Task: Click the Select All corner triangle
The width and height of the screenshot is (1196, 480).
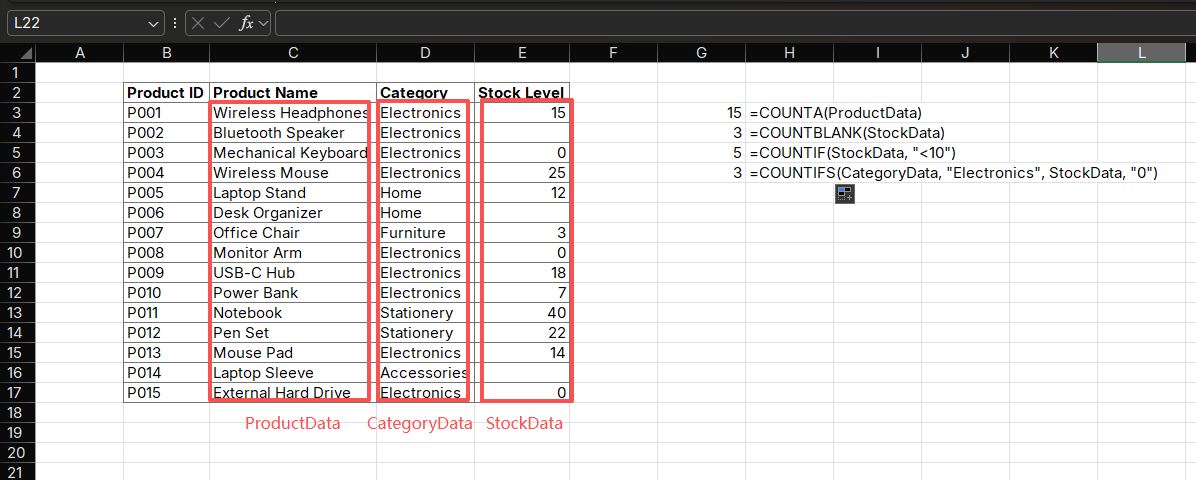Action: (18, 53)
